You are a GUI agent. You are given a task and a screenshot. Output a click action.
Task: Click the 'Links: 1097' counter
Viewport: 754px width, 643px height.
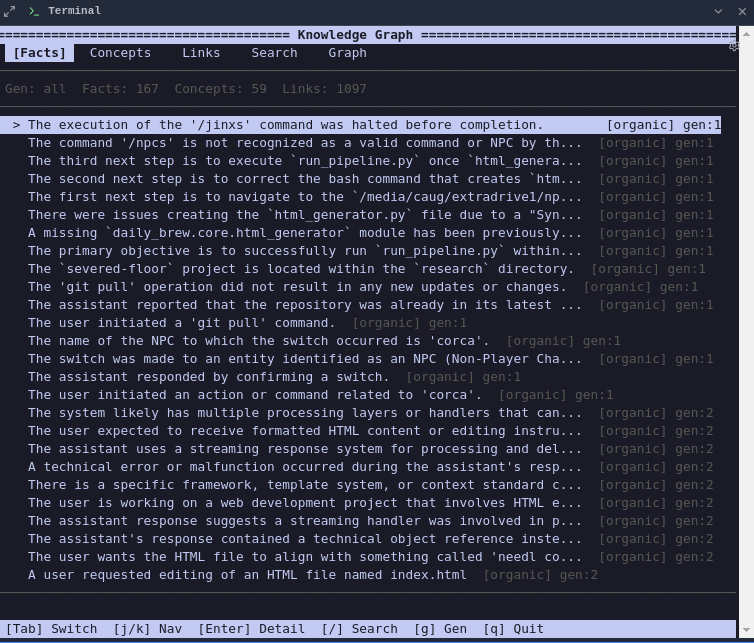324,89
